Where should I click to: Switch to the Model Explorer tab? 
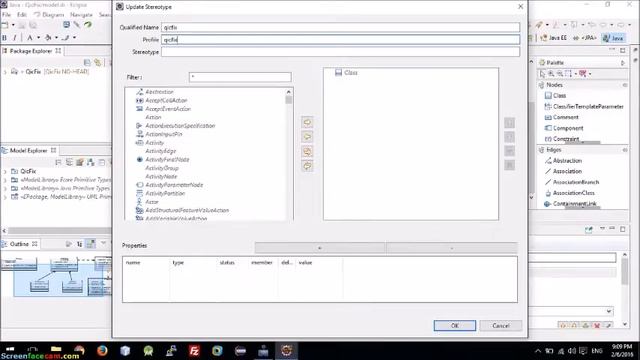pos(29,151)
